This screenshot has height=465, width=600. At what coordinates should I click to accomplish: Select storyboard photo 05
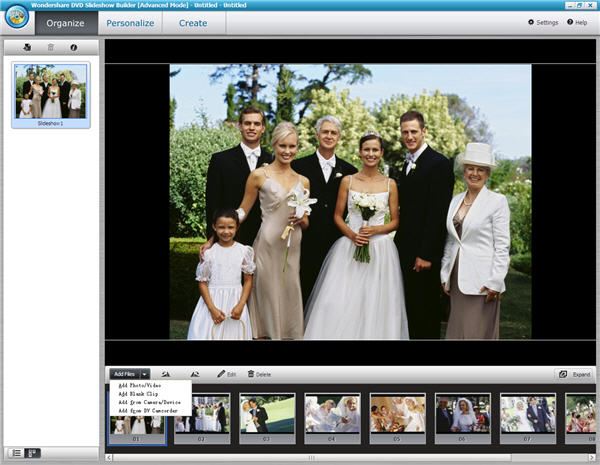[398, 419]
